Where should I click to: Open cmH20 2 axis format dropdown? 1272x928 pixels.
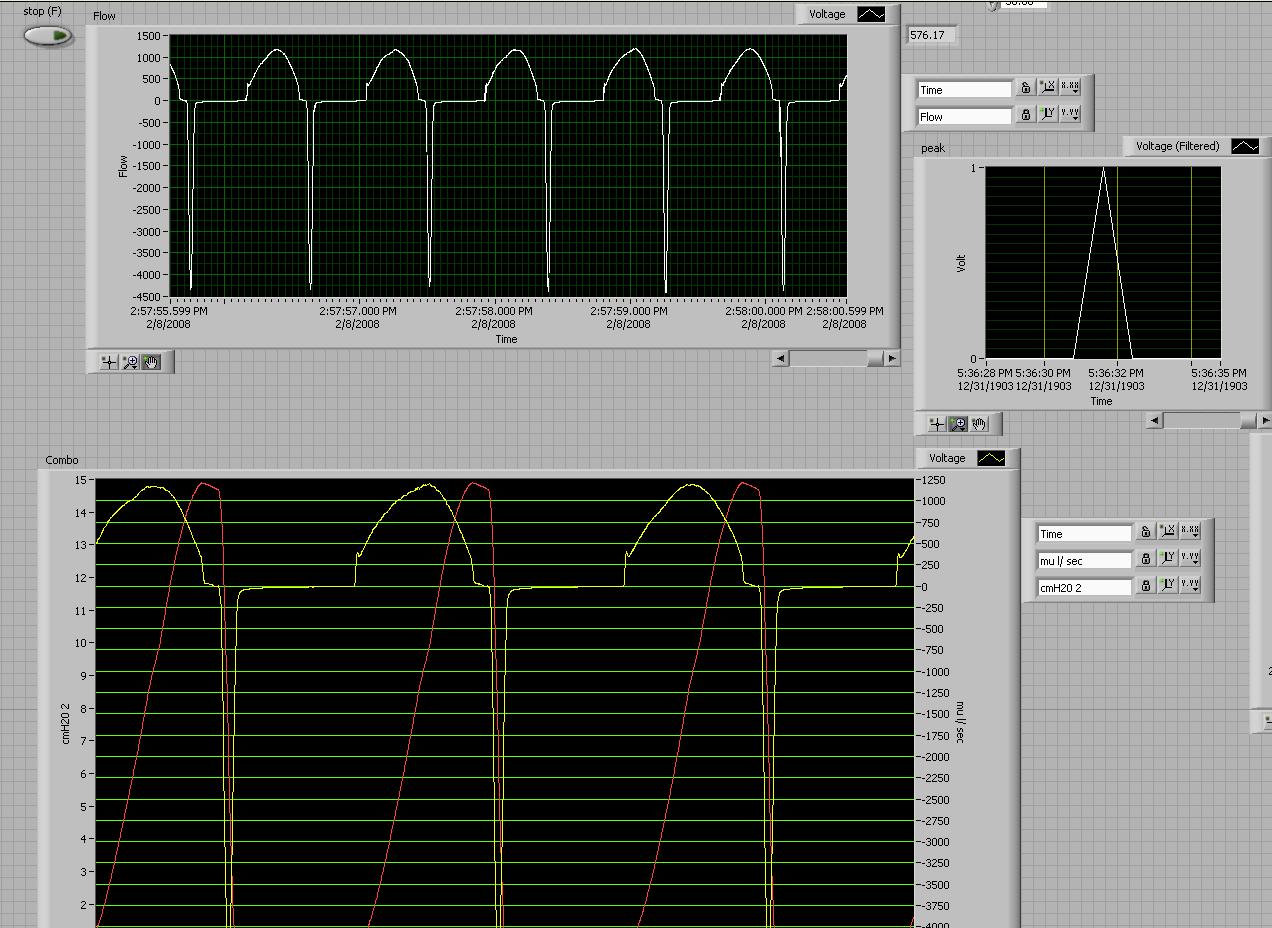pyautogui.click(x=1190, y=587)
